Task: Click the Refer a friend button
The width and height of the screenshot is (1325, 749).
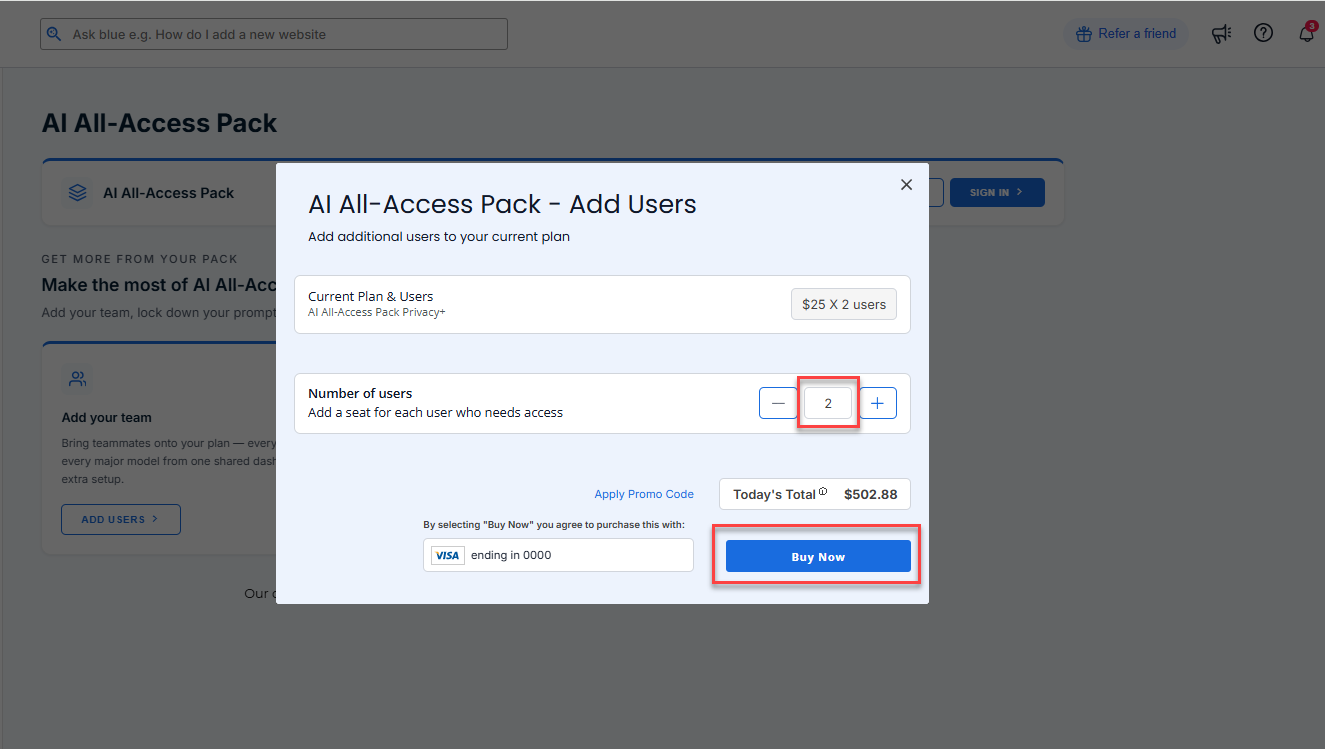Action: [x=1126, y=34]
